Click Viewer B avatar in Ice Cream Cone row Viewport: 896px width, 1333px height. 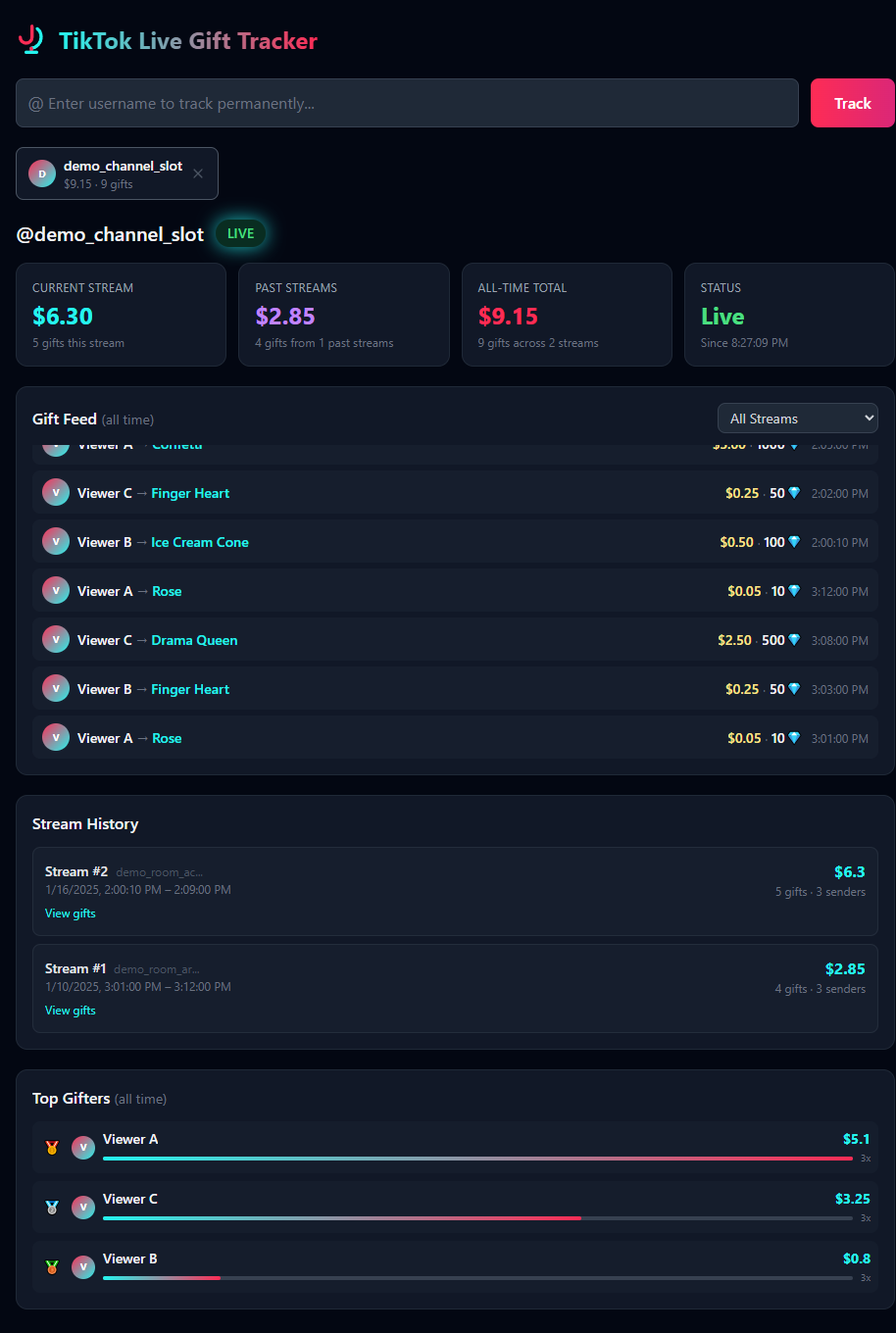click(56, 541)
